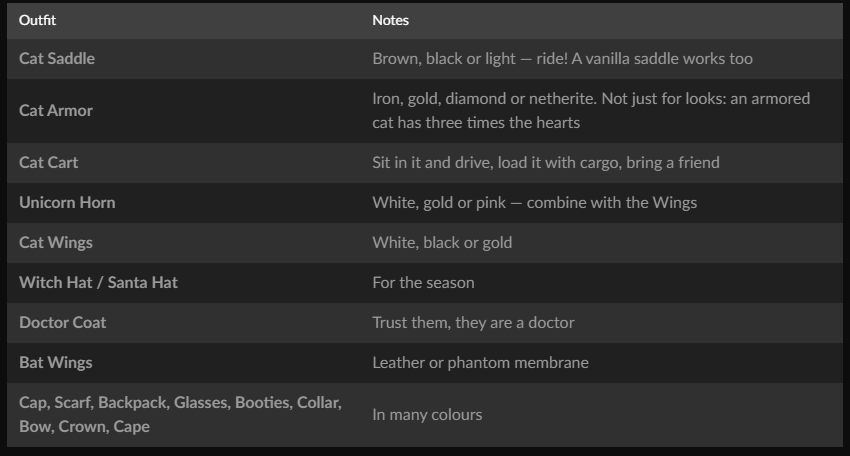Select the 'In many colours' note
Image resolution: width=850 pixels, height=456 pixels.
tap(427, 415)
